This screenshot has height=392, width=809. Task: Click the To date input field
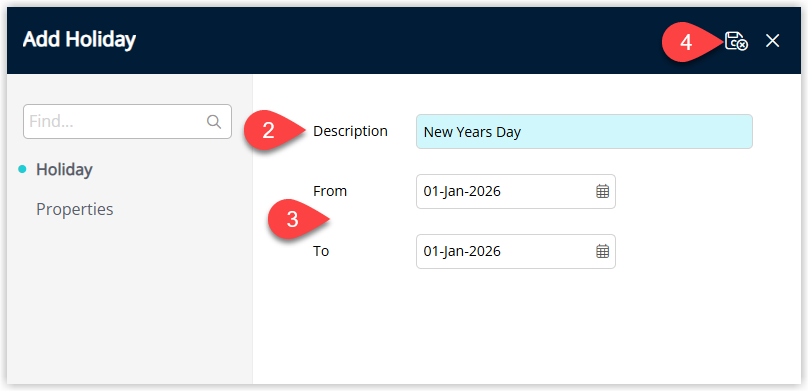515,251
